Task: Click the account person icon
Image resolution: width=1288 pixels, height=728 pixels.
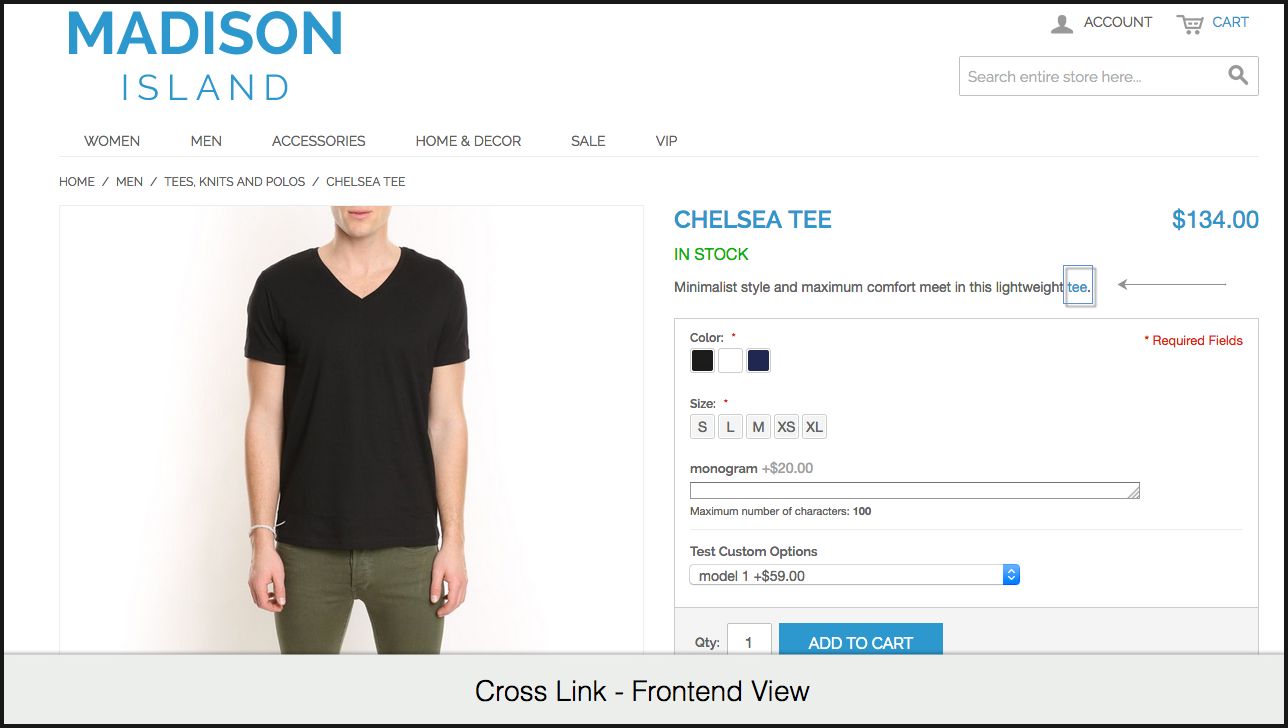Action: click(x=1062, y=23)
